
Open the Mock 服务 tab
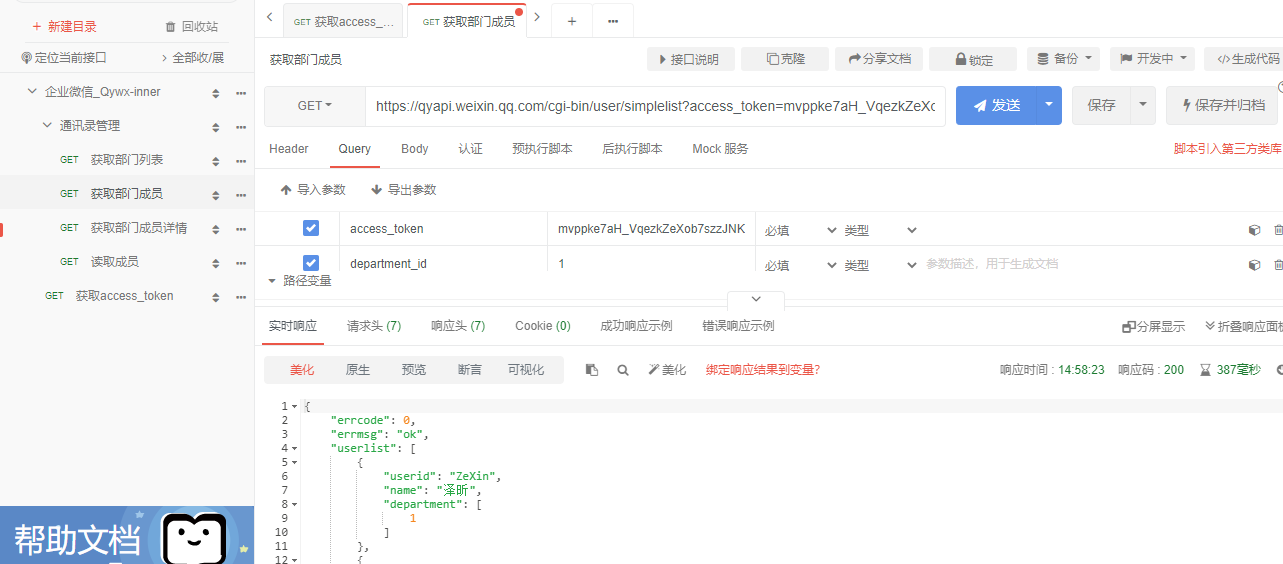[x=720, y=149]
